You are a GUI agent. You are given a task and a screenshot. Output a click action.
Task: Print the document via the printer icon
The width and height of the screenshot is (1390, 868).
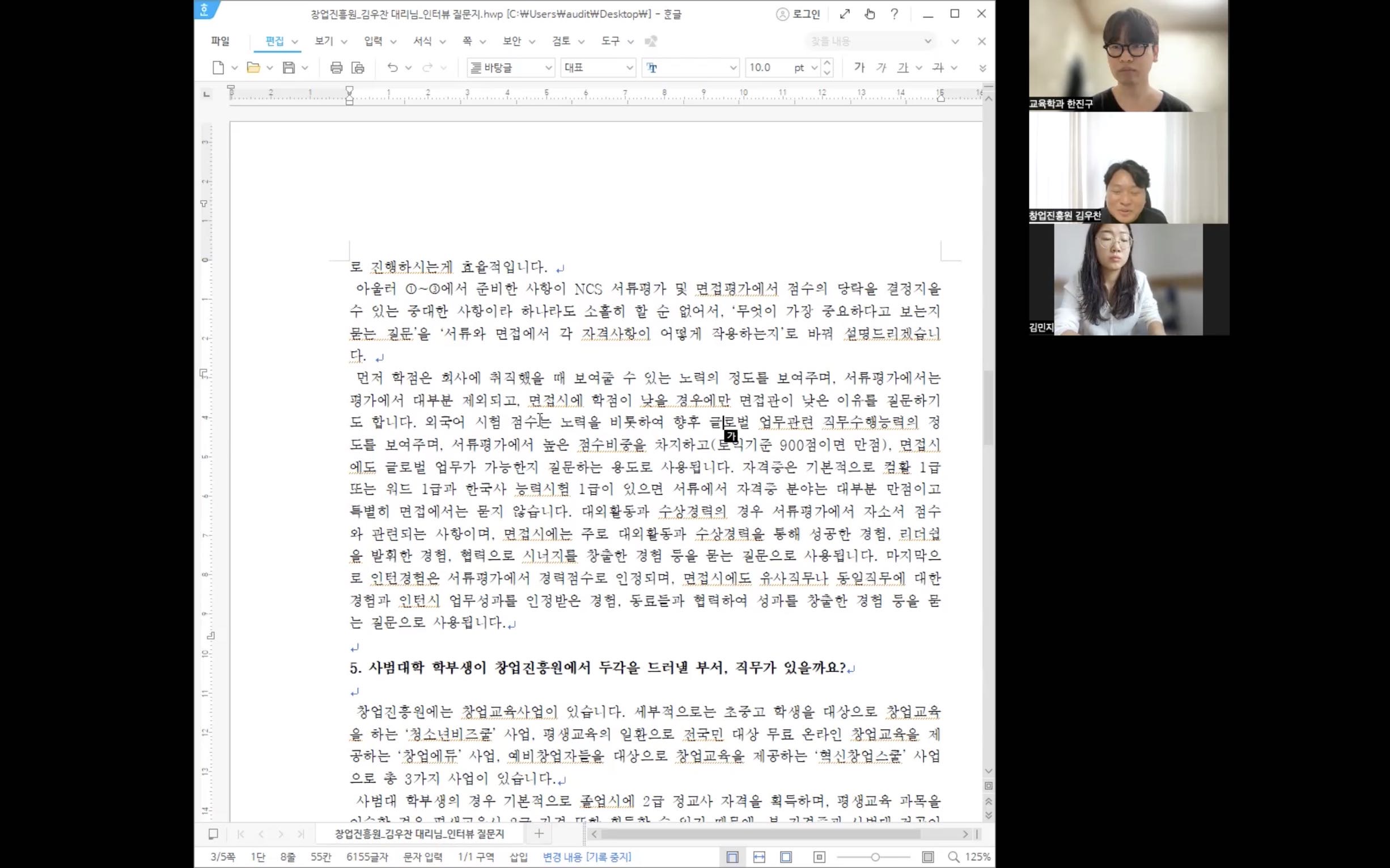point(337,68)
